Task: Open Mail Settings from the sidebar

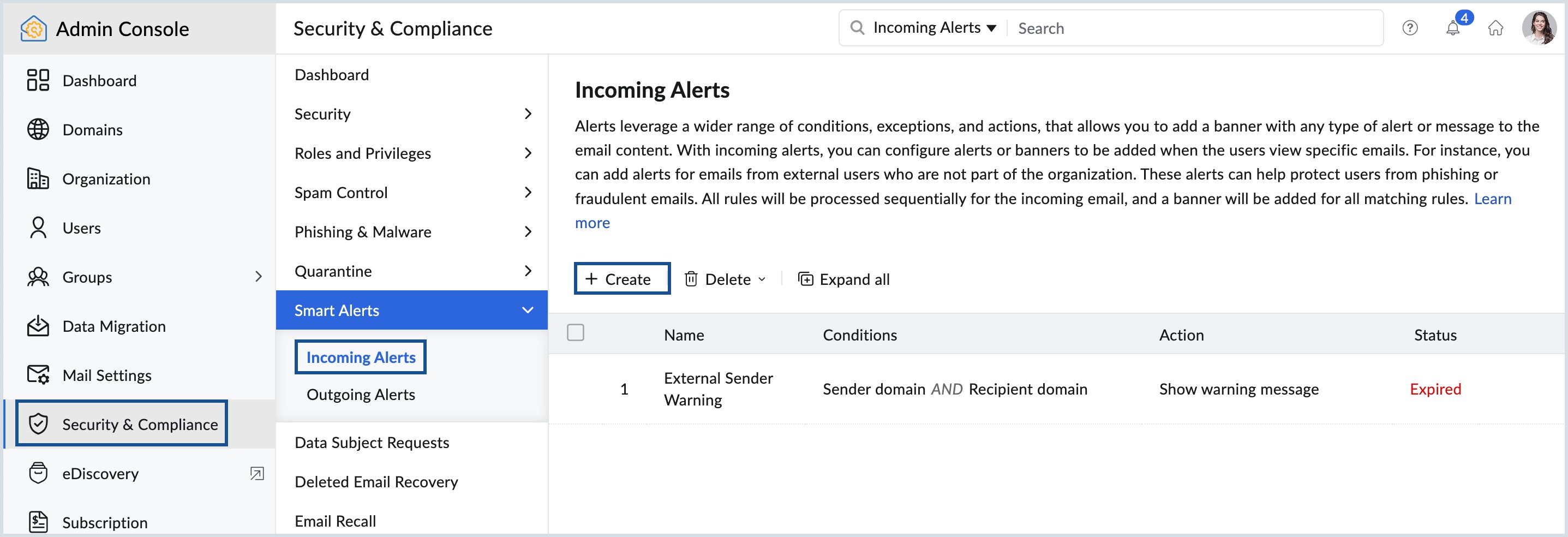Action: point(106,375)
